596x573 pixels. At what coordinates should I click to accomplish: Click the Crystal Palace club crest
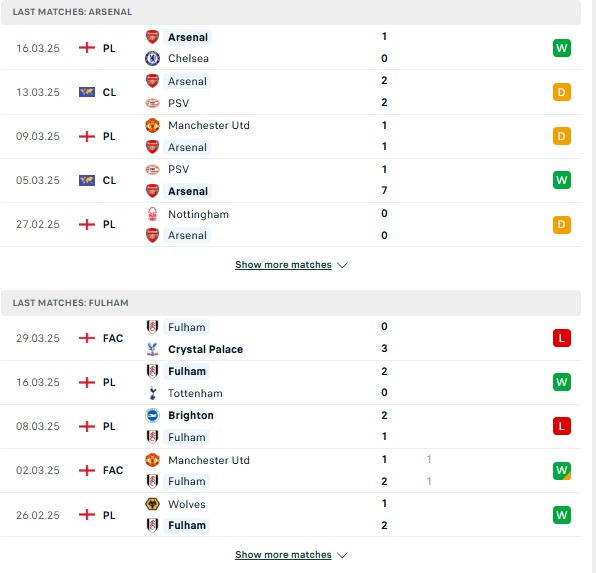click(x=152, y=349)
